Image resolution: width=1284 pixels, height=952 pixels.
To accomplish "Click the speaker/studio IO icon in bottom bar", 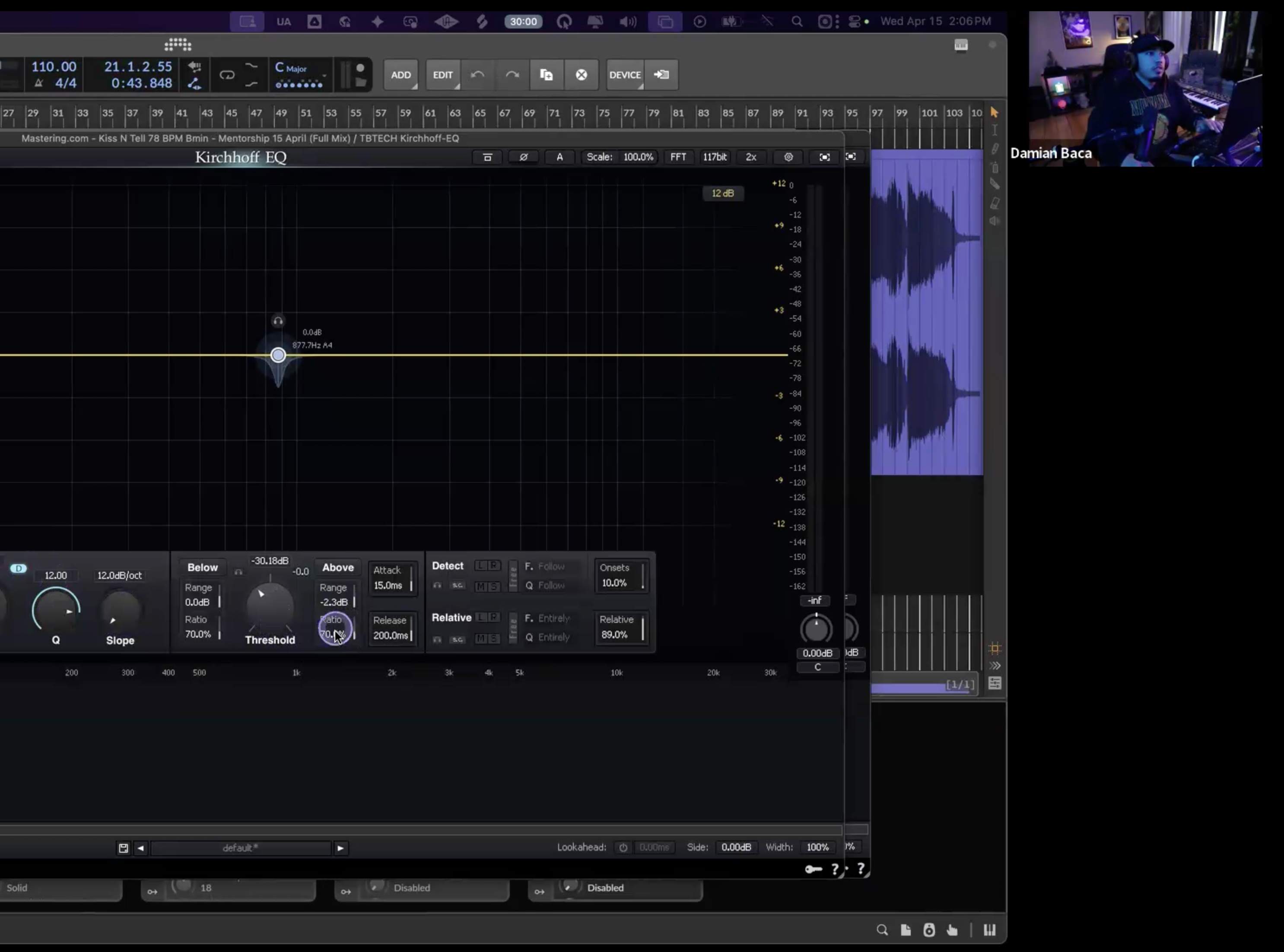I will pos(929,930).
